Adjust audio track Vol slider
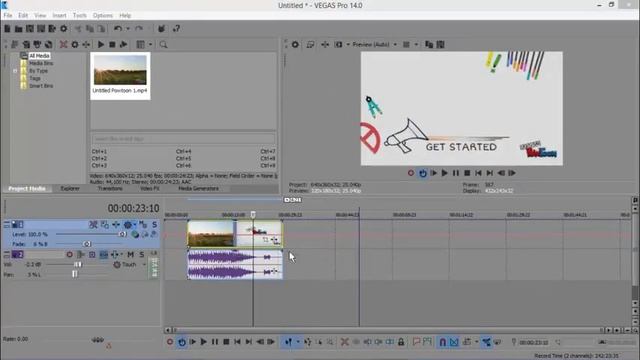Image resolution: width=640 pixels, height=360 pixels. coord(77,264)
